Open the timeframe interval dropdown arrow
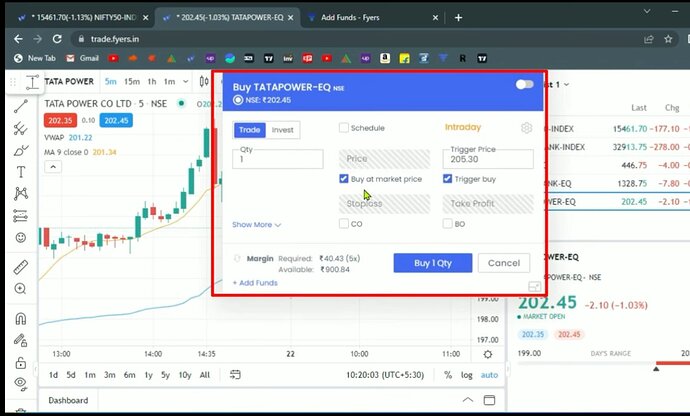 point(185,81)
